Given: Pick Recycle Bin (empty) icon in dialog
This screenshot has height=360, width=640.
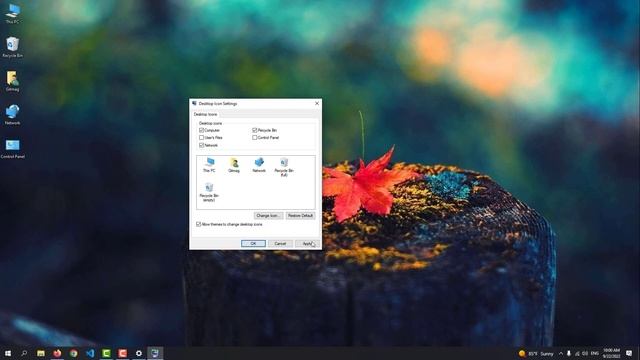Looking at the screenshot, I should coord(209,192).
